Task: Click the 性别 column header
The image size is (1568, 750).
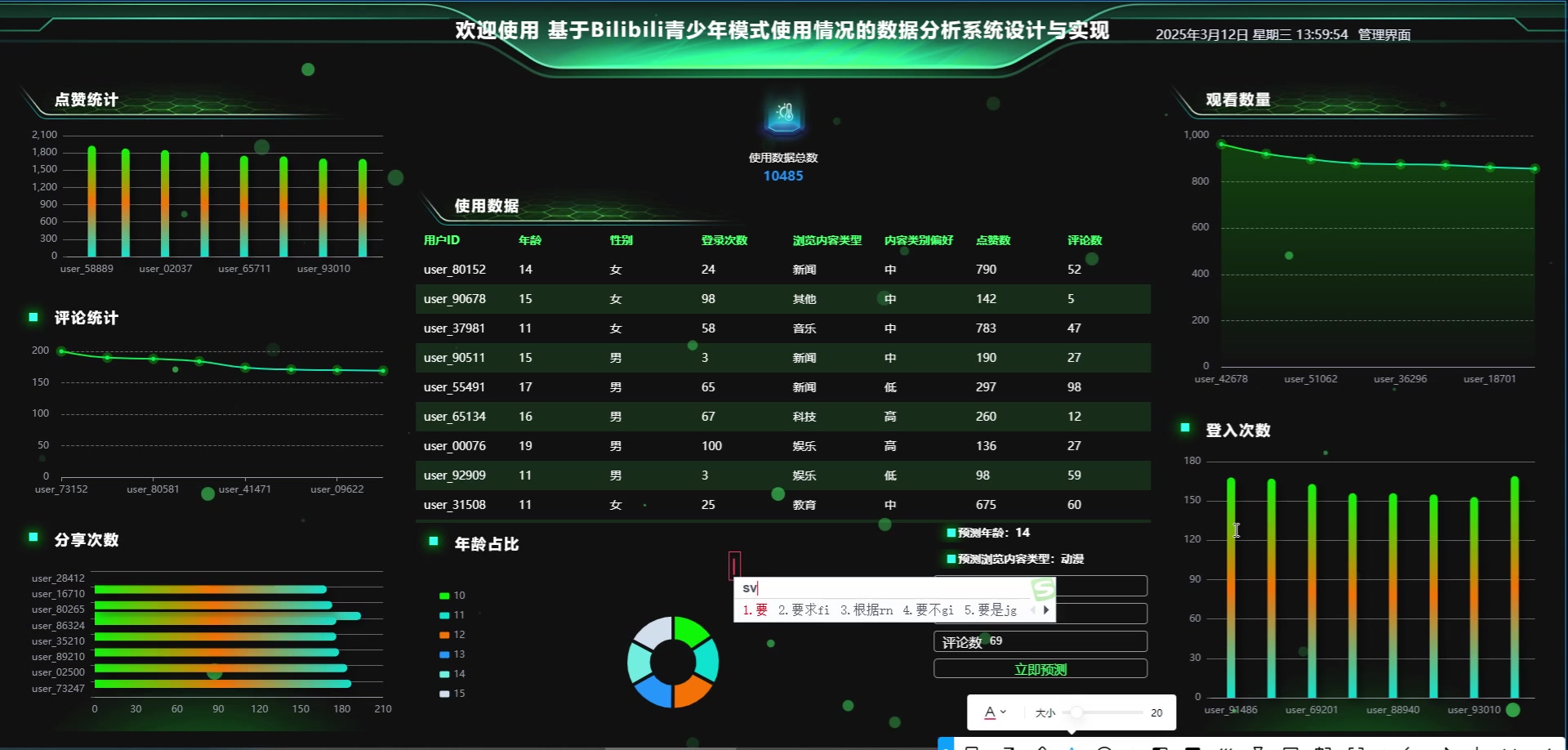Action: click(621, 240)
